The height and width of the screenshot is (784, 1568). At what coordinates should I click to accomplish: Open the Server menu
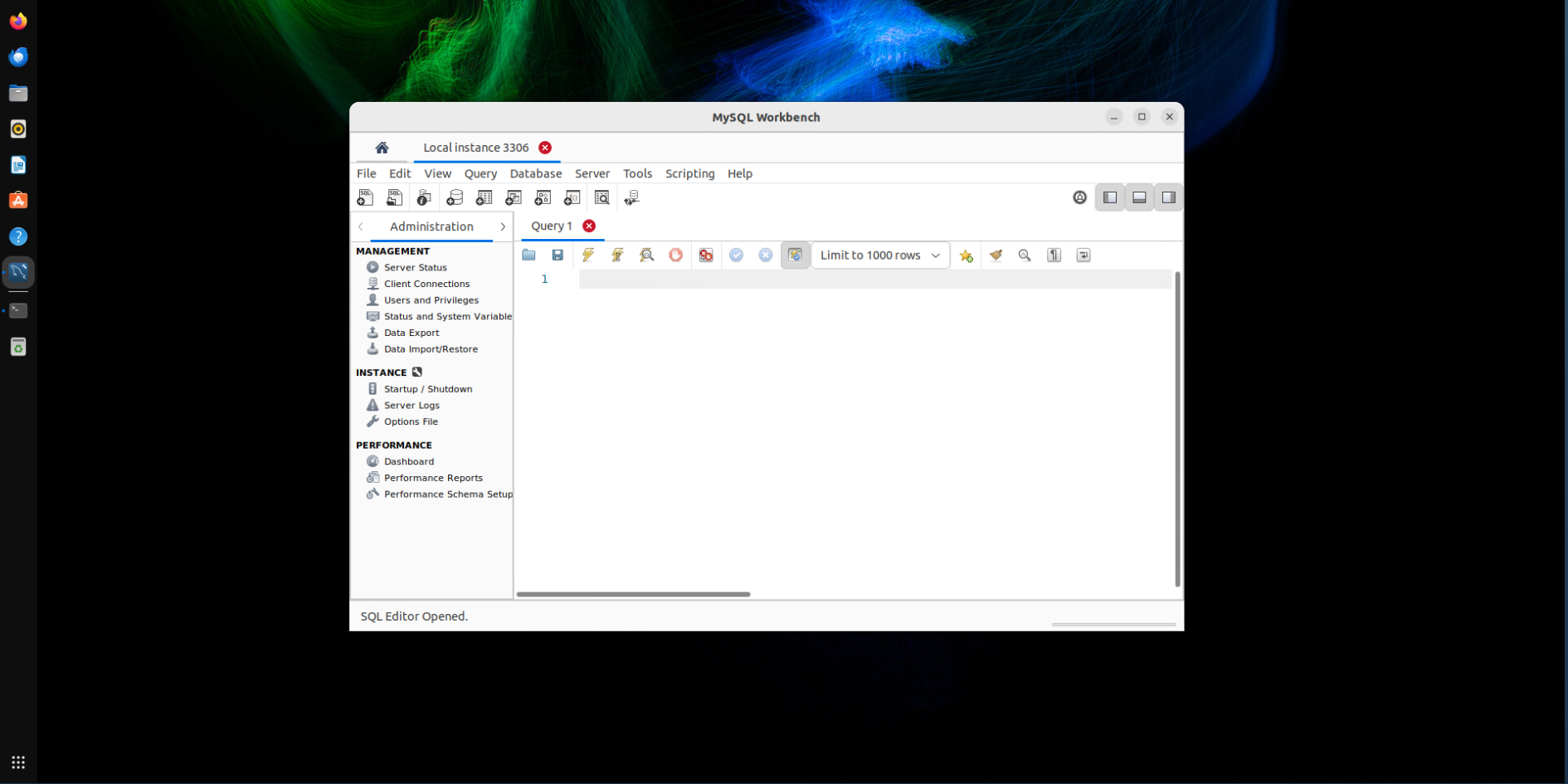[592, 173]
